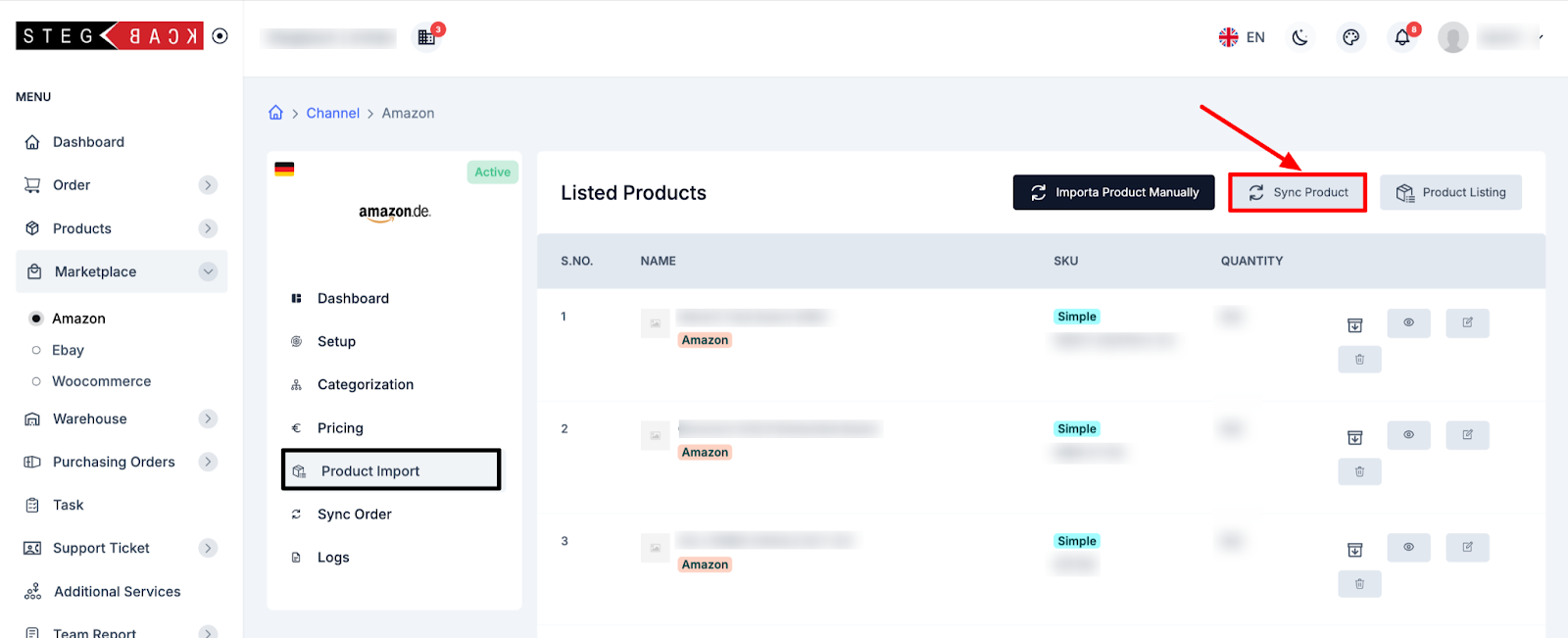Expand Order submenu arrow

(x=208, y=185)
